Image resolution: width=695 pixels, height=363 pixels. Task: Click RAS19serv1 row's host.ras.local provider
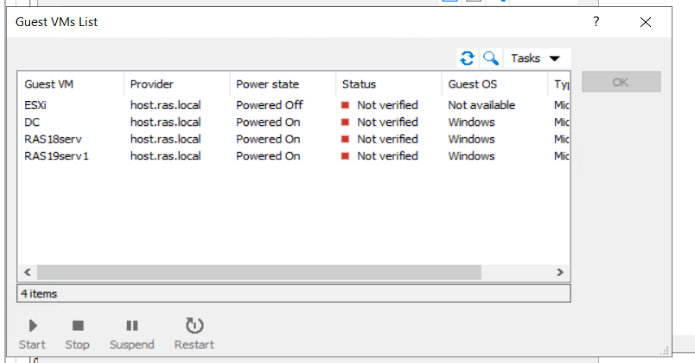pos(165,156)
